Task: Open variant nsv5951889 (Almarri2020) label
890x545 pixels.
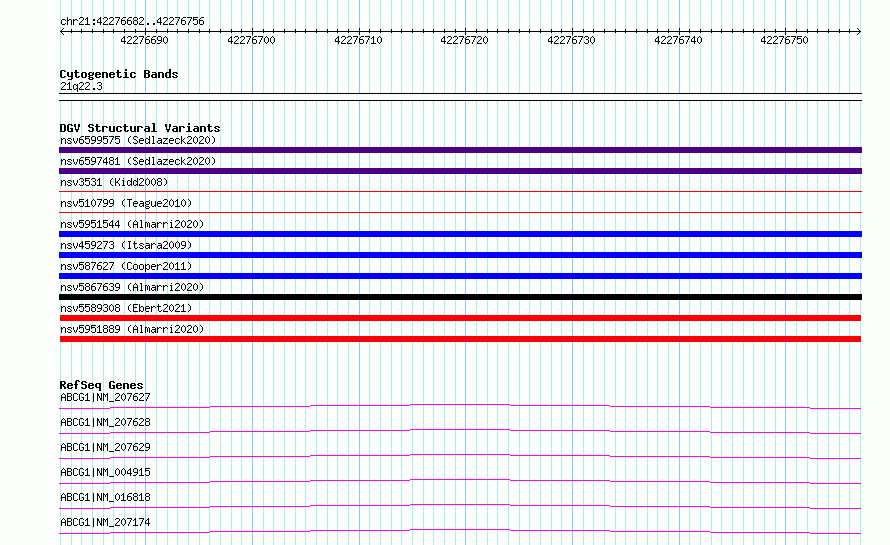Action: tap(132, 329)
